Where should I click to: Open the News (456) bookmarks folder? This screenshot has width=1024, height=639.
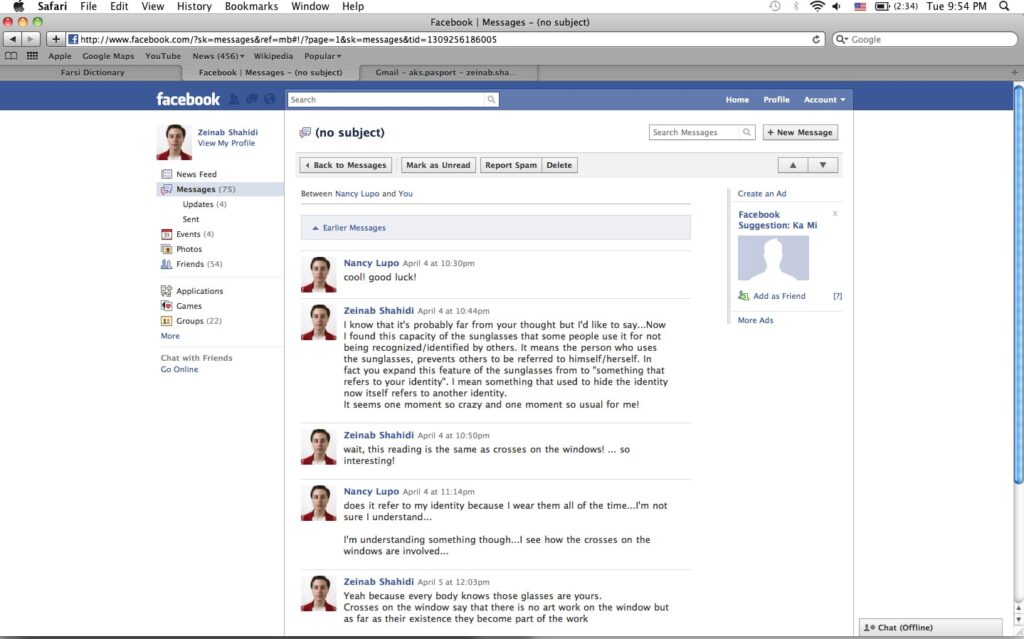[x=215, y=56]
